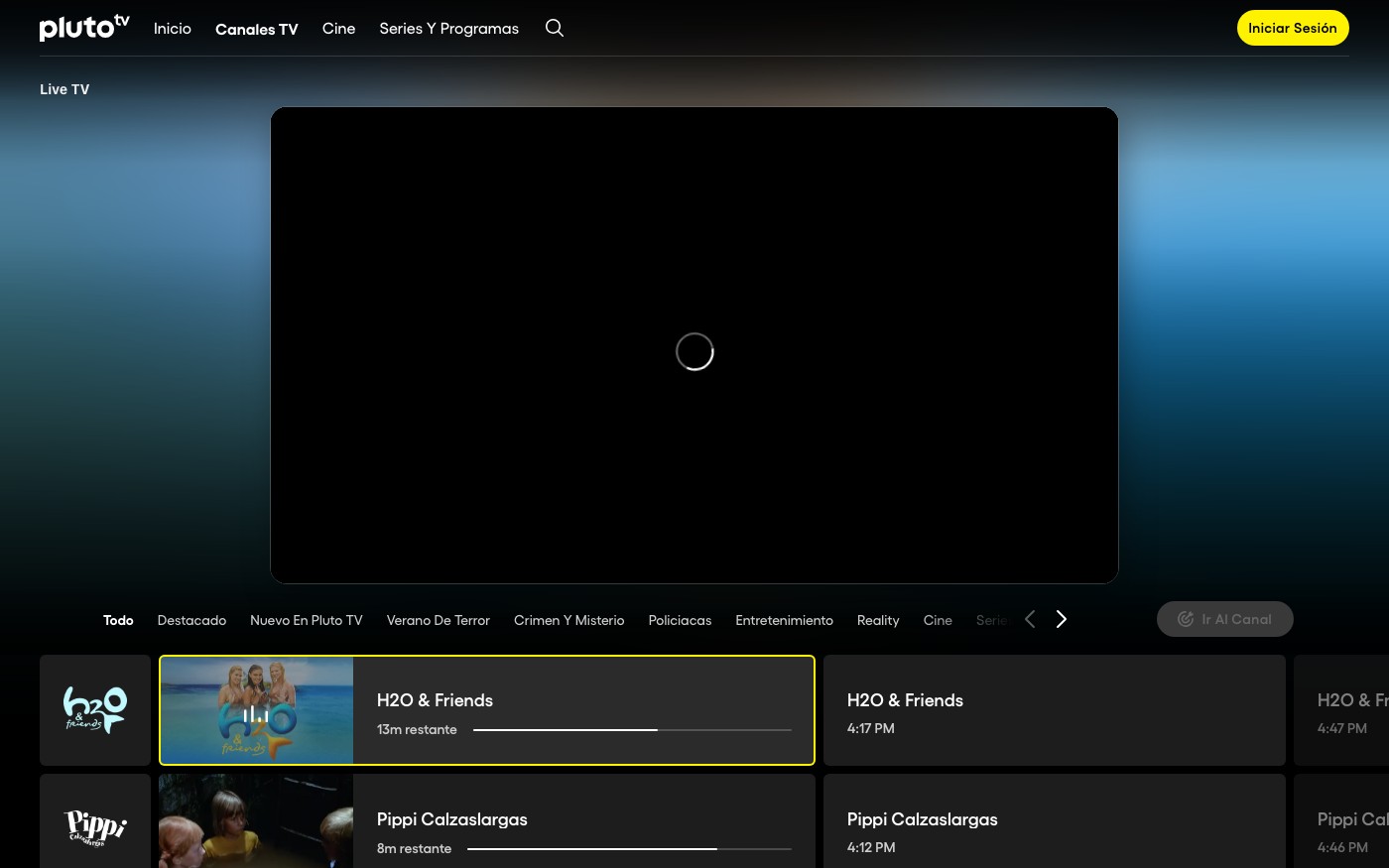
Task: Select the Cine category tab in guide
Action: click(938, 620)
